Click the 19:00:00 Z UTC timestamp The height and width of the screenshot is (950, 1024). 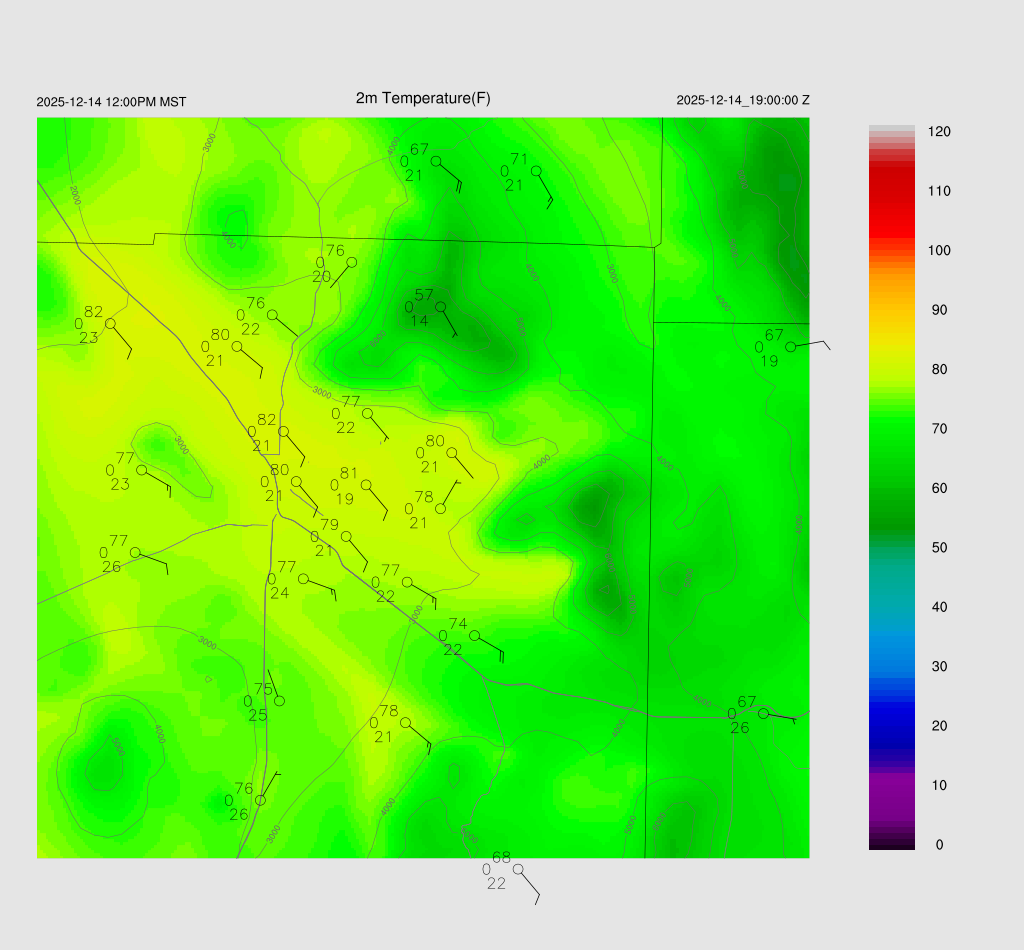click(743, 100)
